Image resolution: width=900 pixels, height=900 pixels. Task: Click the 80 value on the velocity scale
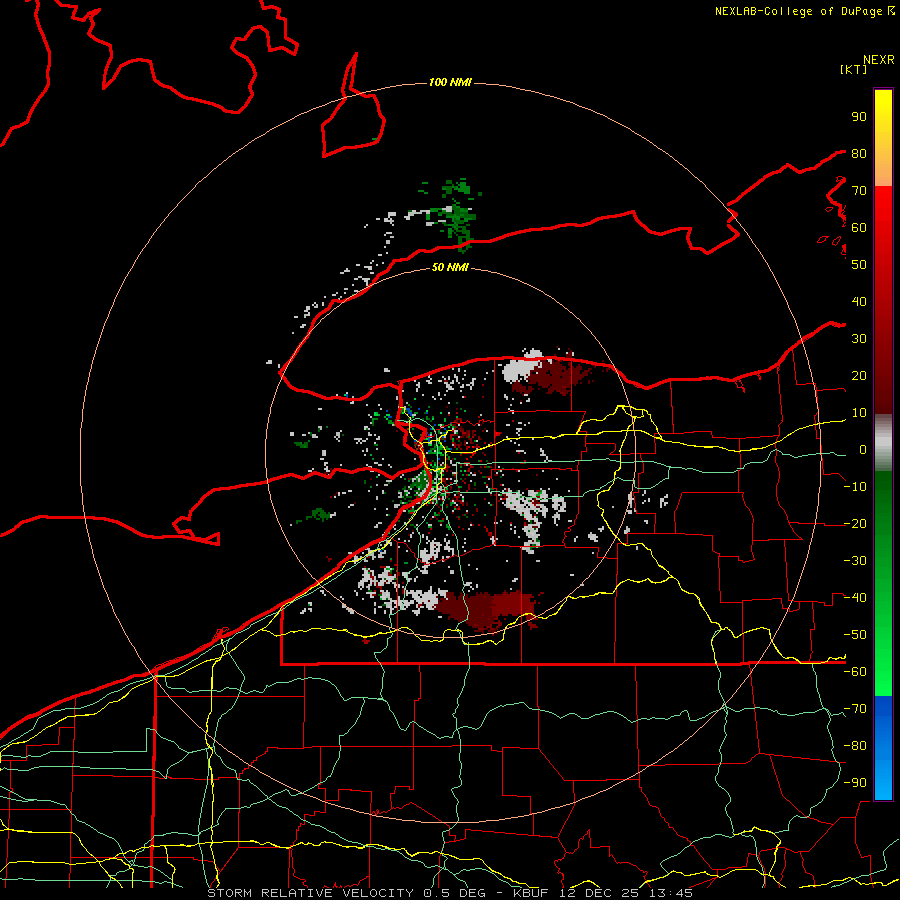coord(859,154)
